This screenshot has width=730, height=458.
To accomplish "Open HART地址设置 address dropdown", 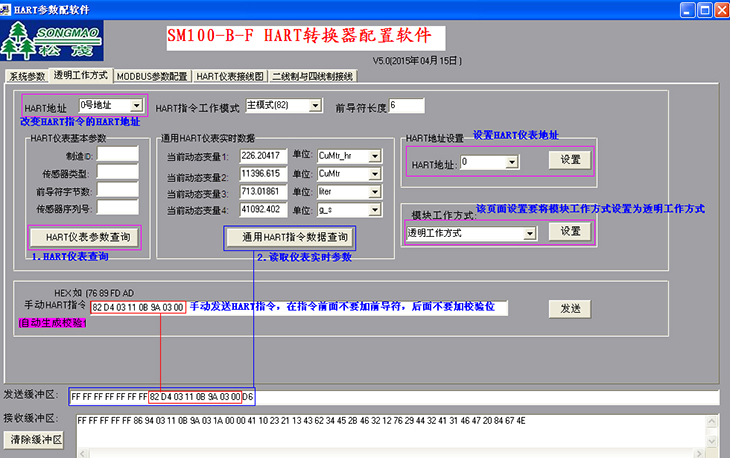I will pos(512,162).
